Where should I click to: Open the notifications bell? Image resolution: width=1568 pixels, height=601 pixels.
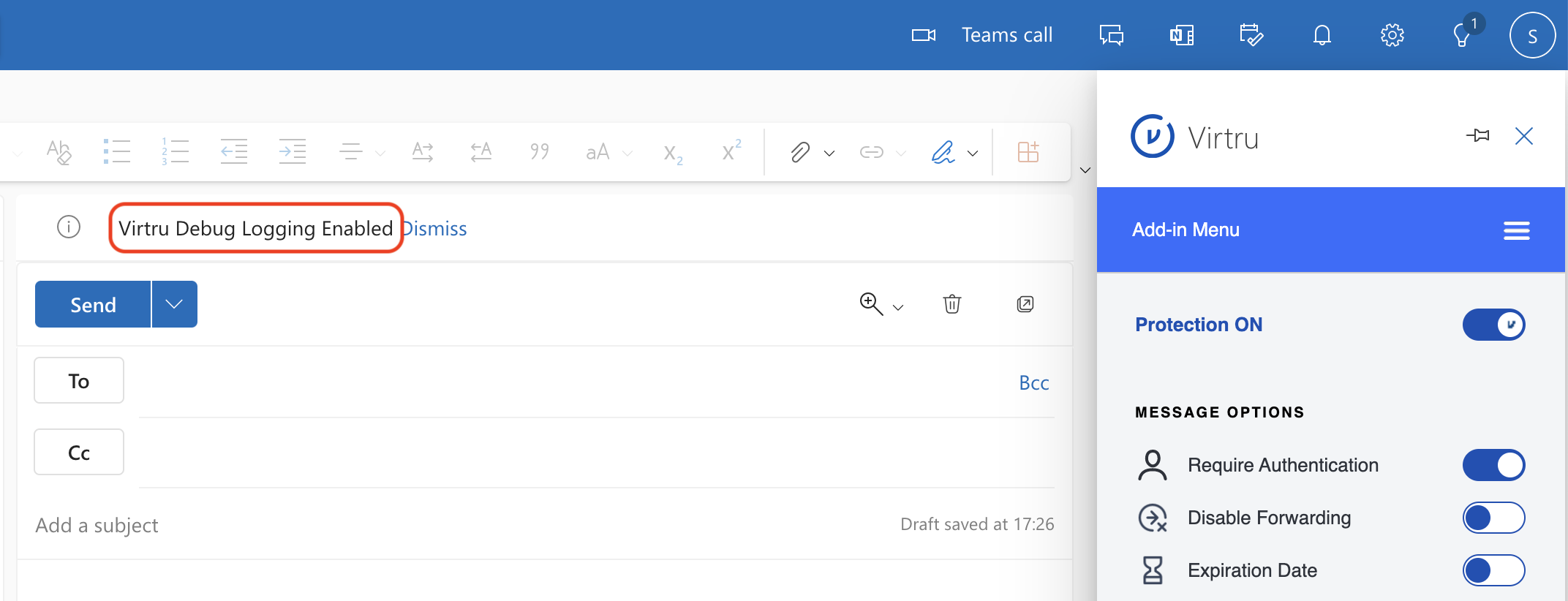tap(1322, 35)
